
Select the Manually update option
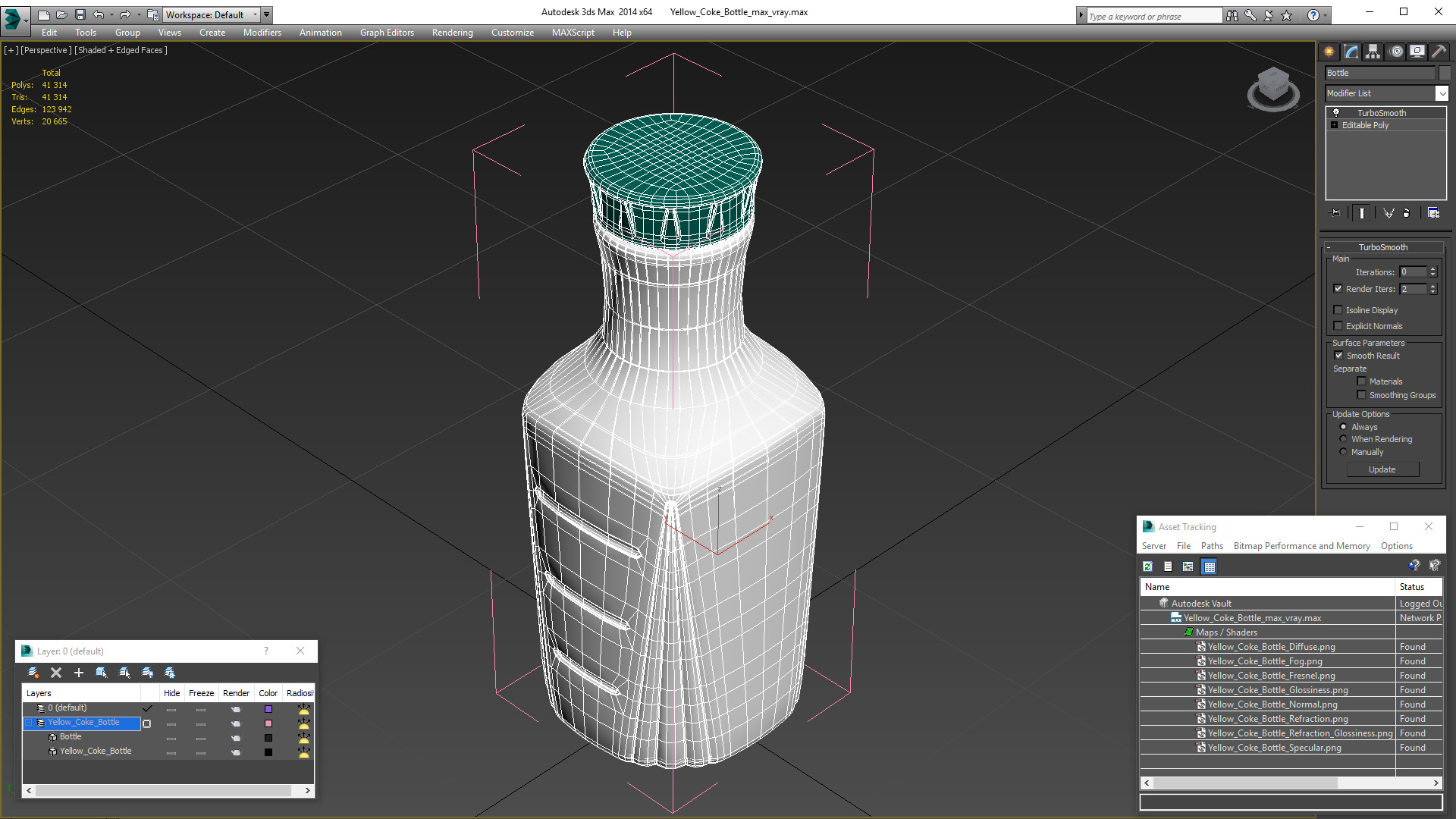[1343, 452]
